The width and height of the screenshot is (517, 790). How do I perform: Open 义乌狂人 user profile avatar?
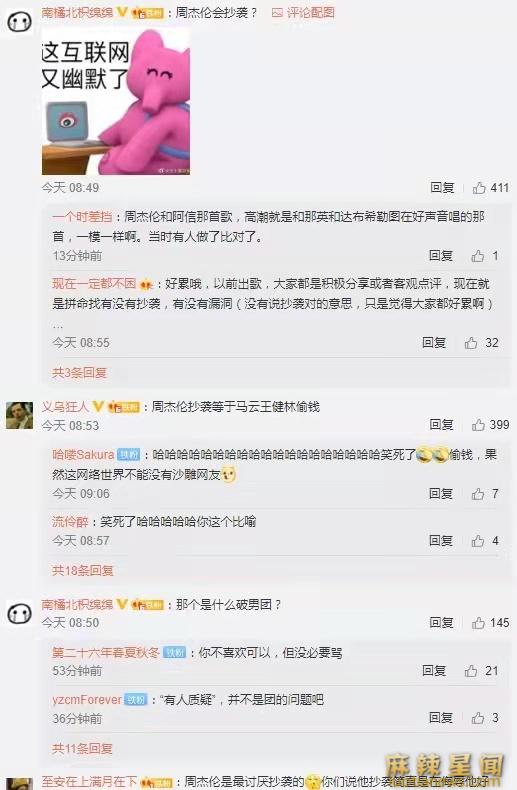(x=19, y=415)
